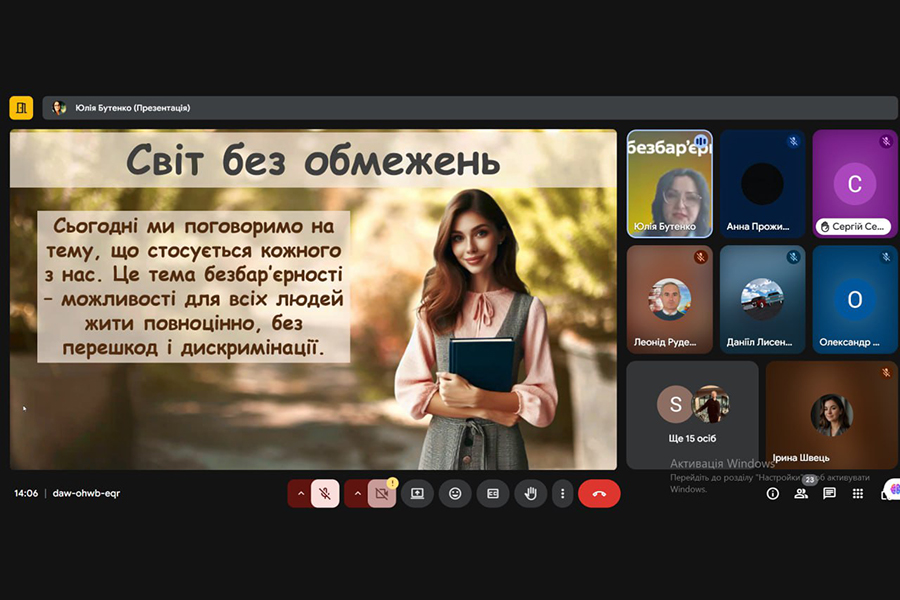Raise hand using the hand icon

coord(530,493)
